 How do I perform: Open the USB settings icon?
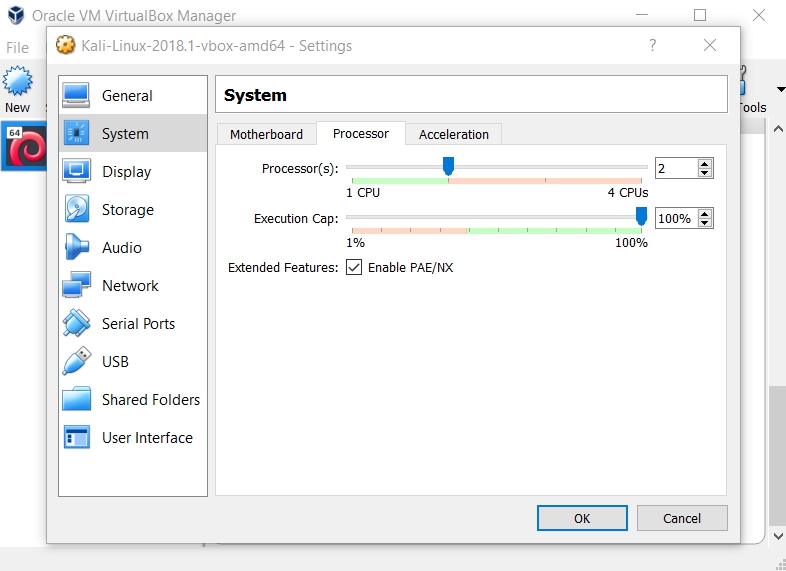click(77, 362)
